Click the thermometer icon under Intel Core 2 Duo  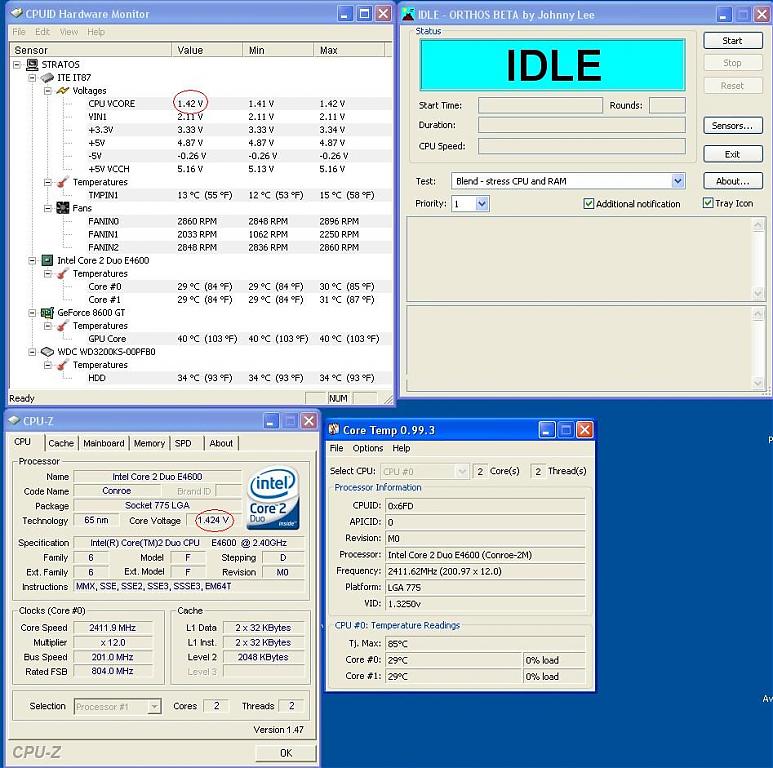[x=63, y=274]
